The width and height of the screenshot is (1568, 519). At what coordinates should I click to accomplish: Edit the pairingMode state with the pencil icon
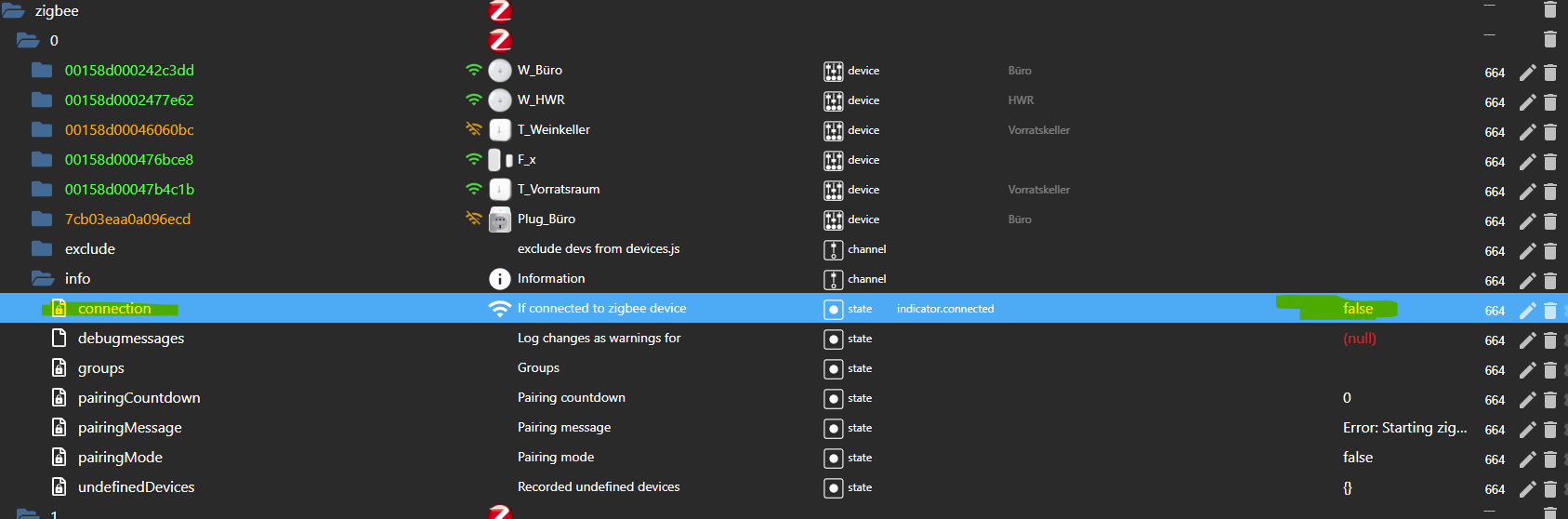tap(1527, 459)
